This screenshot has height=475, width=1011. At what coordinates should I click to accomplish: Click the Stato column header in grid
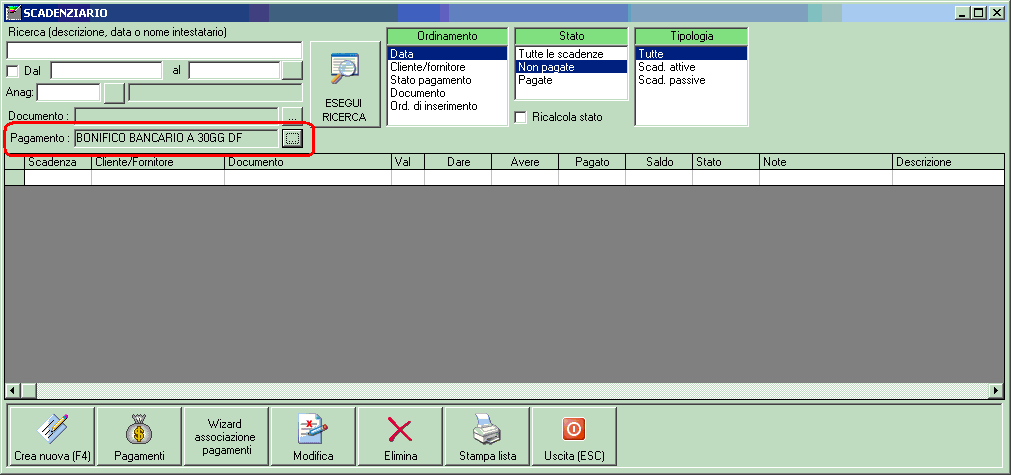click(727, 162)
